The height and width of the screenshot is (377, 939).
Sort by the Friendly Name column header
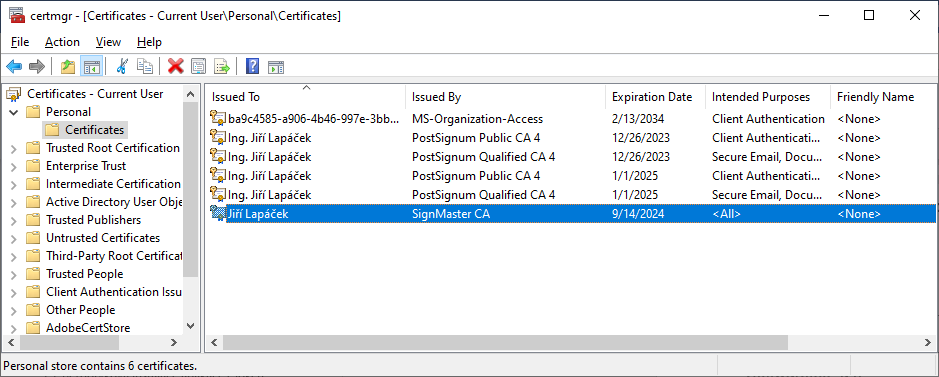click(x=883, y=97)
